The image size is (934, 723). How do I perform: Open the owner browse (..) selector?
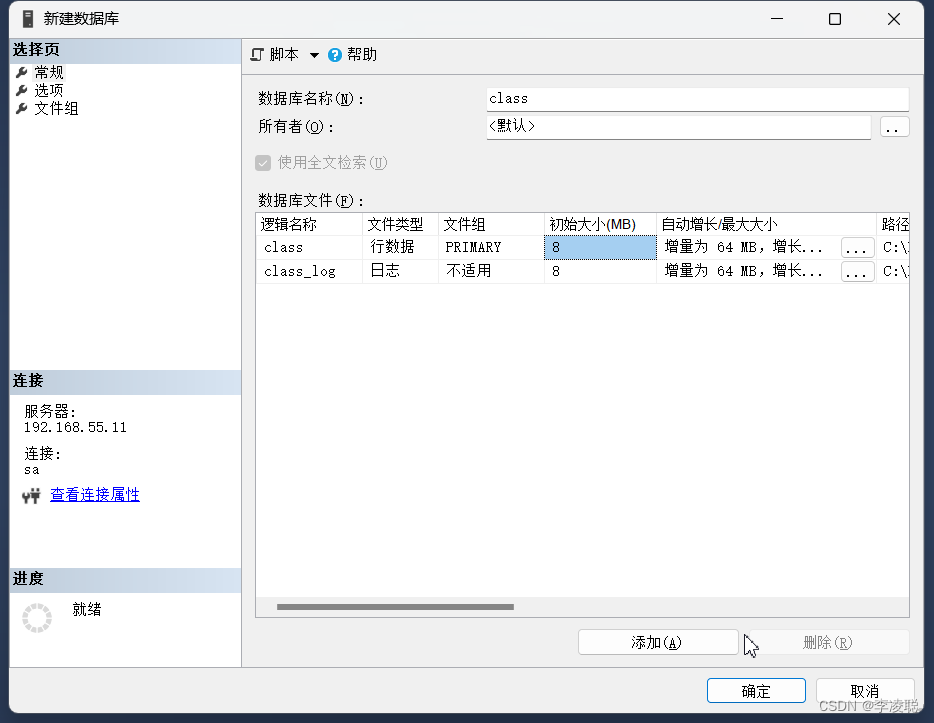[894, 126]
